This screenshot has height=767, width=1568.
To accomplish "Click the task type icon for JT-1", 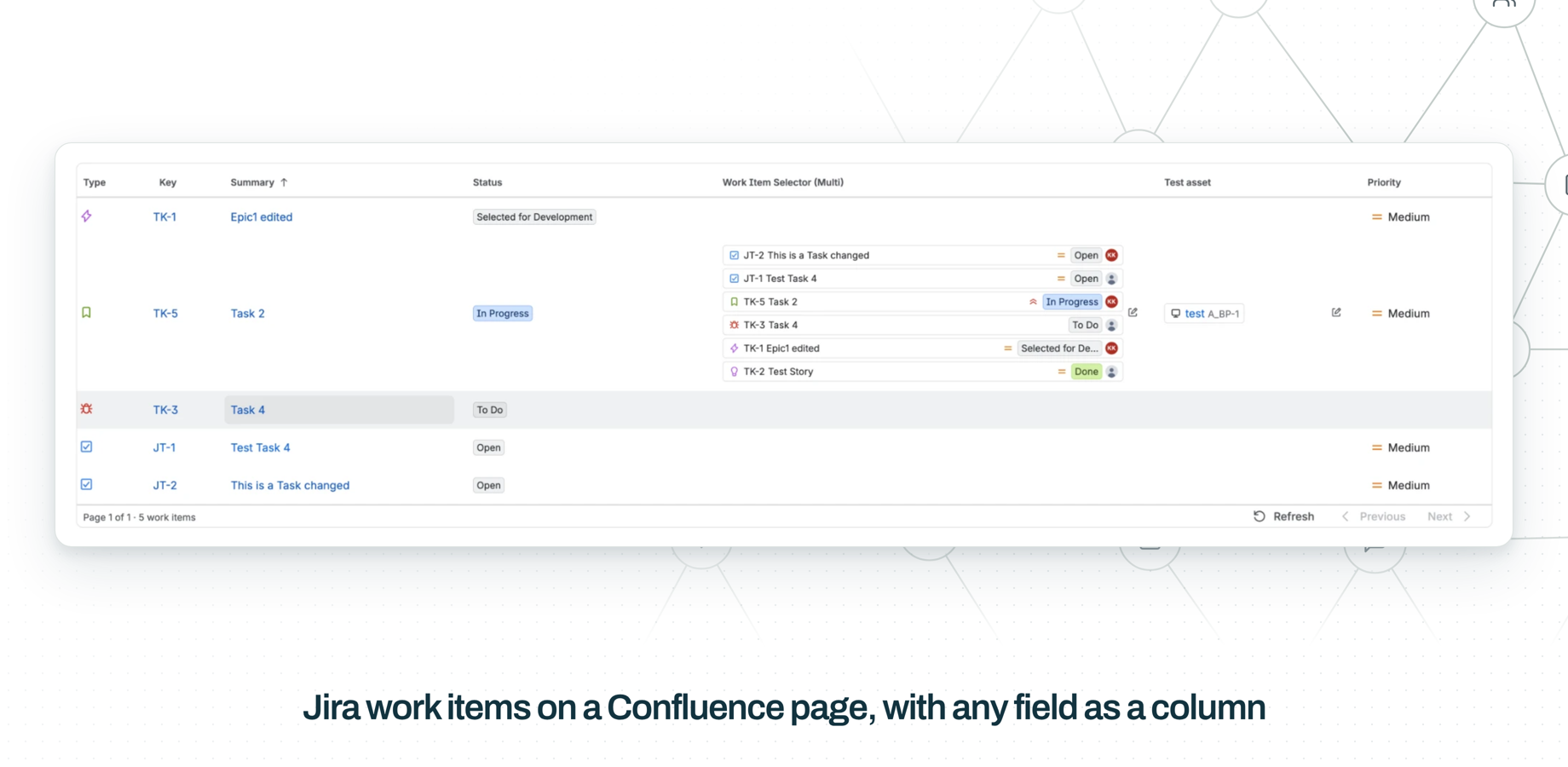I will pos(87,447).
